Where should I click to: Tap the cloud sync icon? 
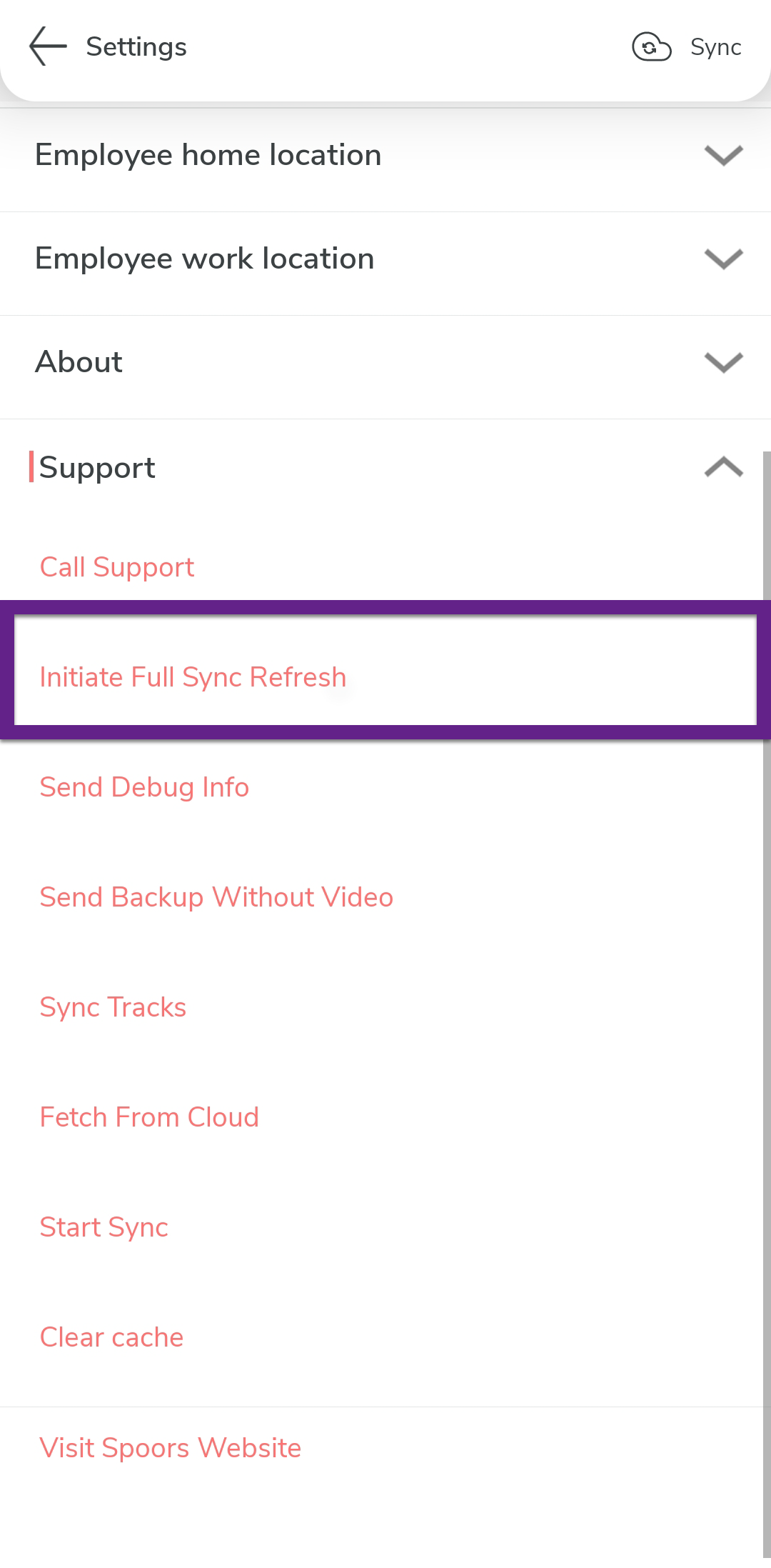(x=651, y=47)
